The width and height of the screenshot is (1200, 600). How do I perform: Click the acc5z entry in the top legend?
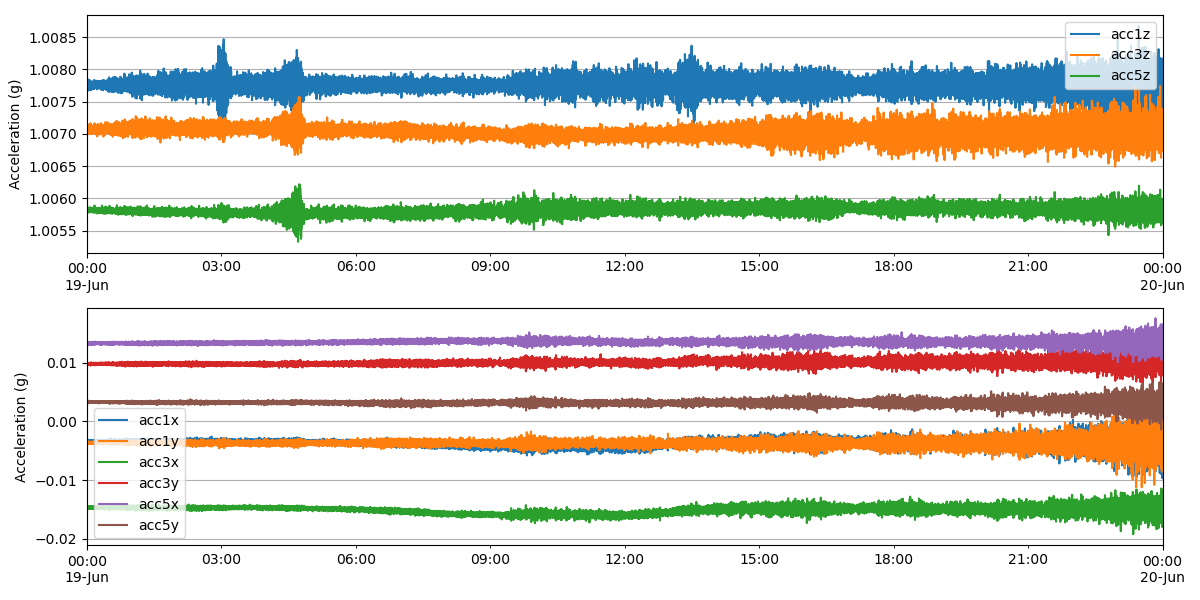pyautogui.click(x=1129, y=75)
